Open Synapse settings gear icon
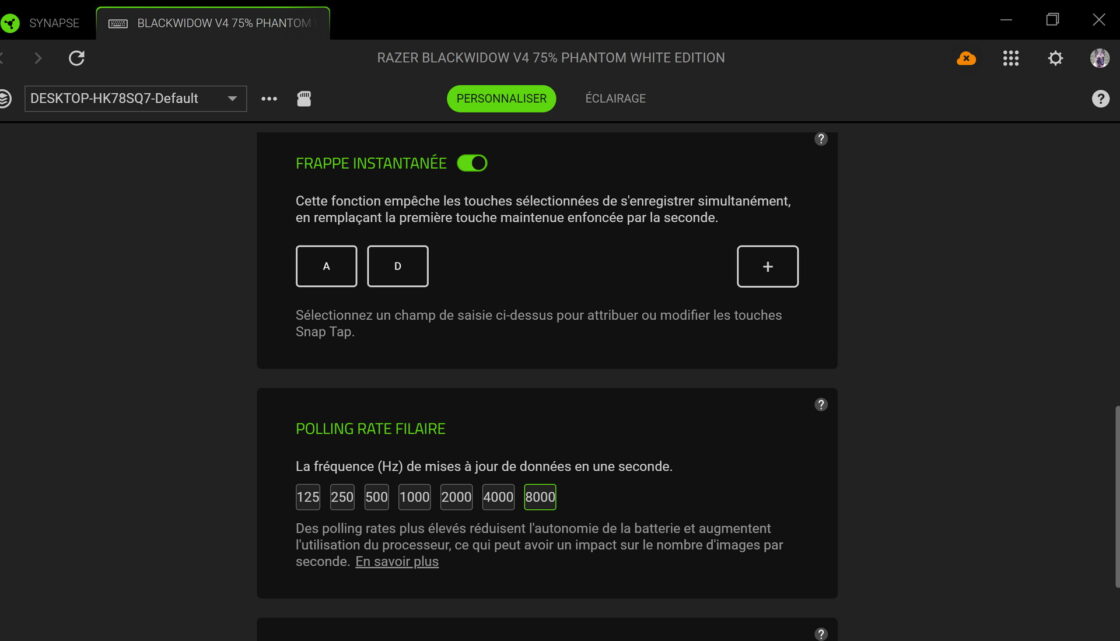The height and width of the screenshot is (641, 1120). pos(1055,58)
